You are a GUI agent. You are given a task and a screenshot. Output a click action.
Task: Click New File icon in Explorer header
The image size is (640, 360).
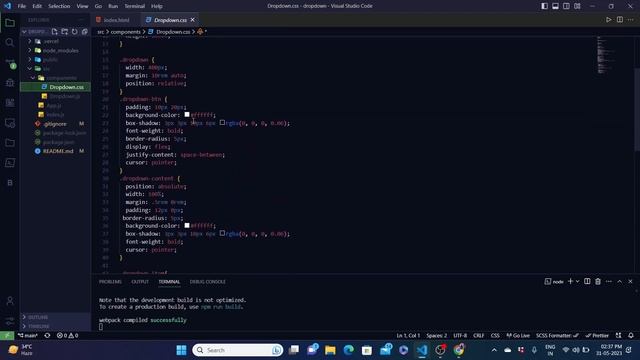(55, 31)
